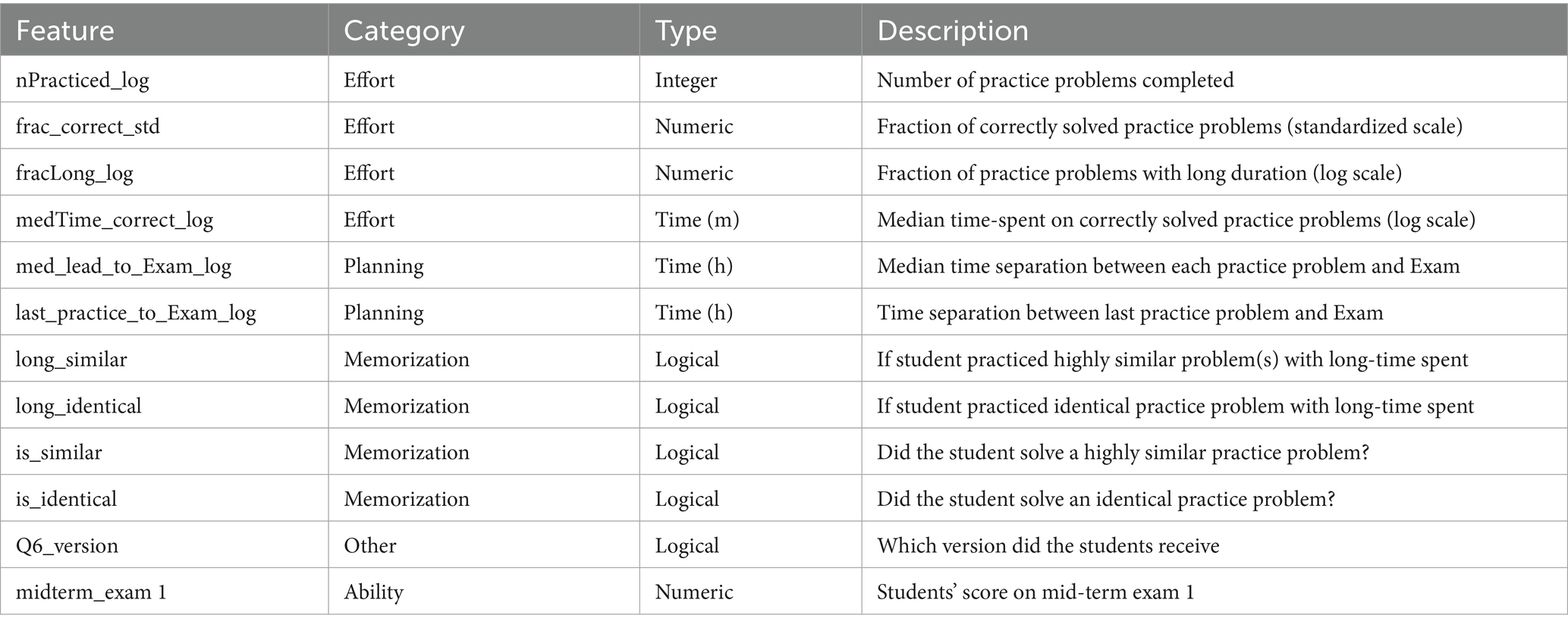Select the frac_correct_std feature cell
The width and height of the screenshot is (1568, 628).
pos(87,127)
